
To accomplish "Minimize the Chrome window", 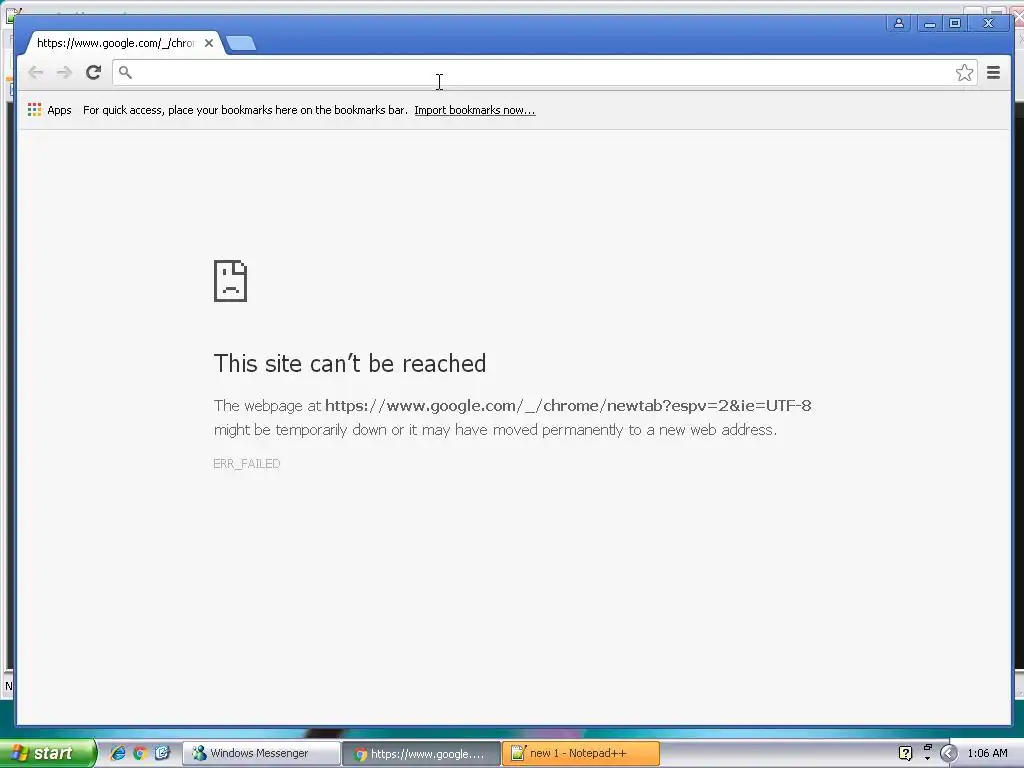I will [x=929, y=24].
